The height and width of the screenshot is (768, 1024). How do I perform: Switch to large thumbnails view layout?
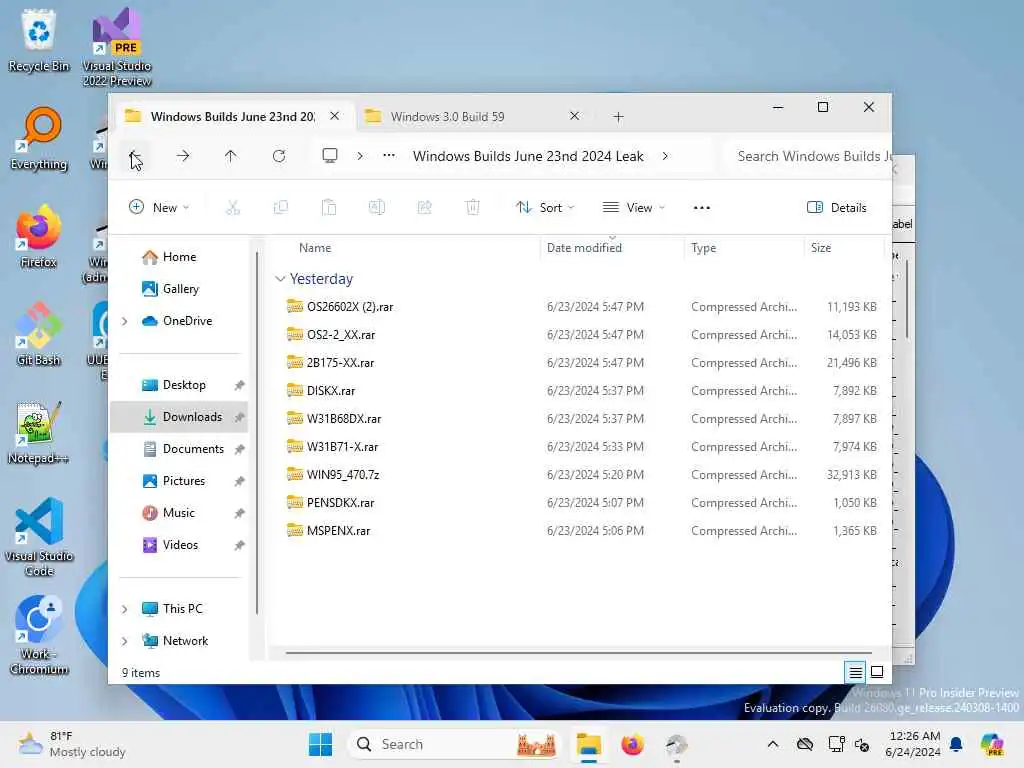click(877, 672)
